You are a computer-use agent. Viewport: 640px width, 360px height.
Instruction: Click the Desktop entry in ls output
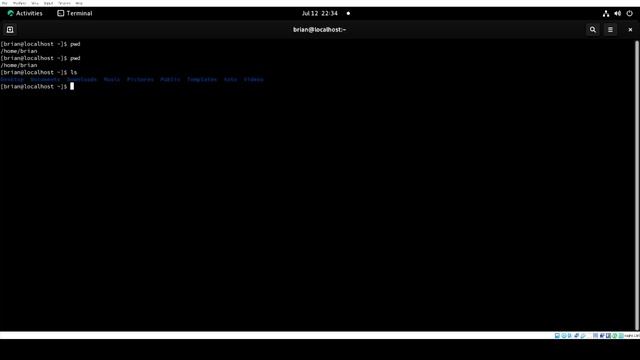pyautogui.click(x=12, y=79)
